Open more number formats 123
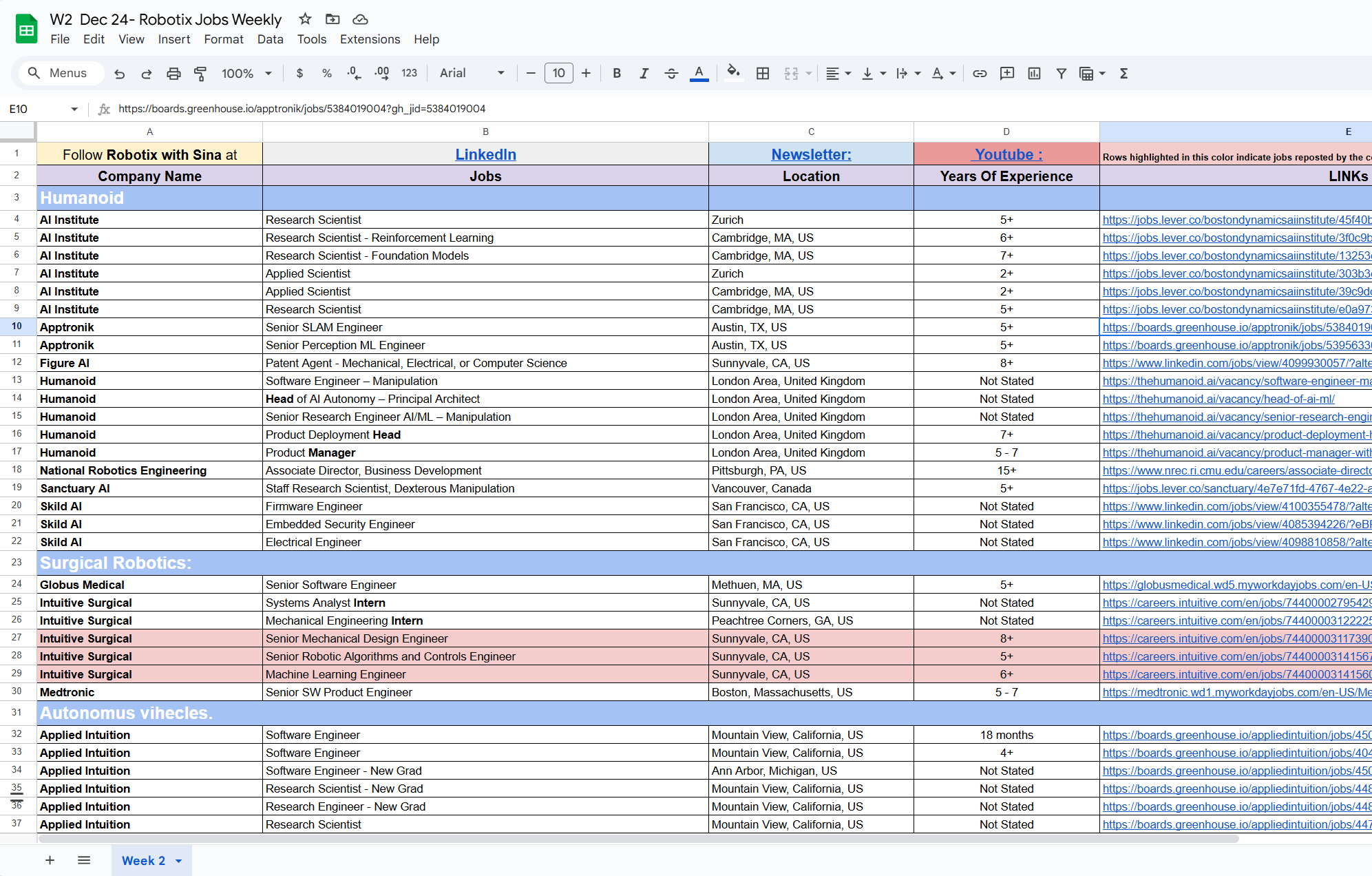This screenshot has width=1372, height=876. pos(410,74)
